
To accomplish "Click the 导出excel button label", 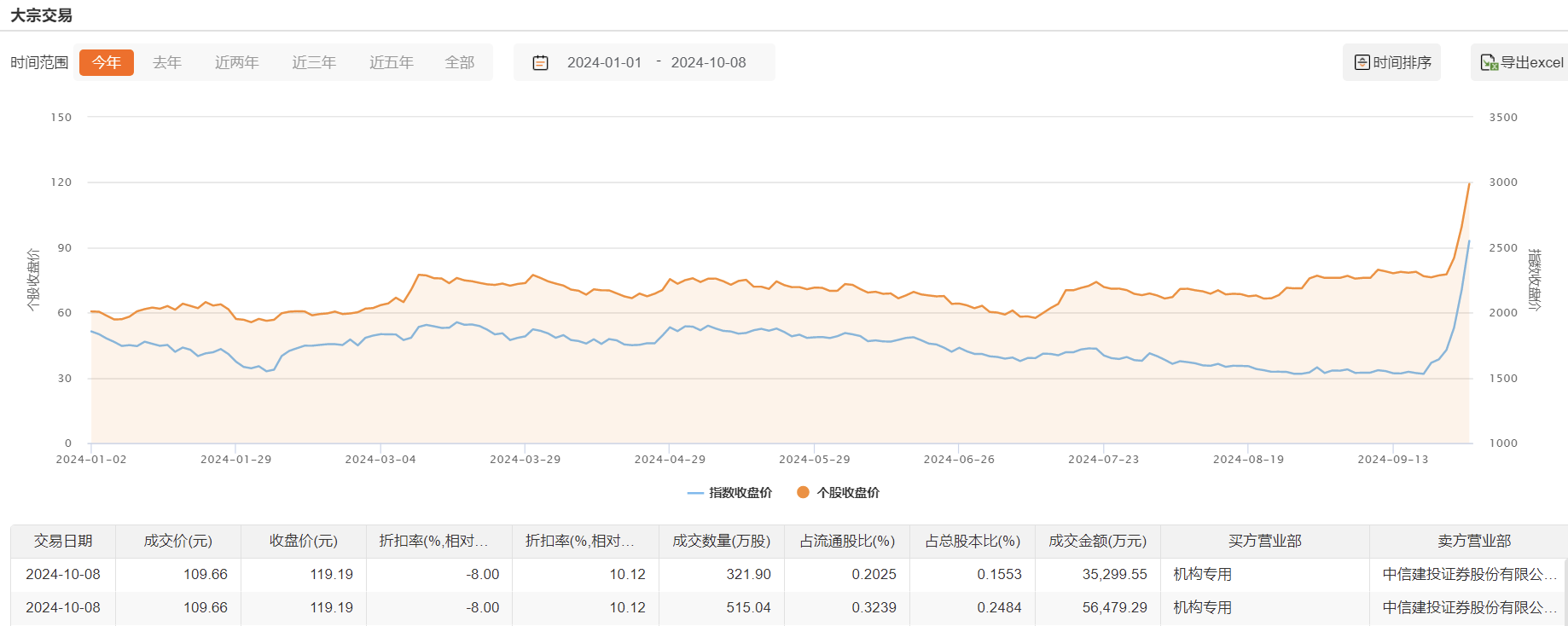I will point(1531,63).
